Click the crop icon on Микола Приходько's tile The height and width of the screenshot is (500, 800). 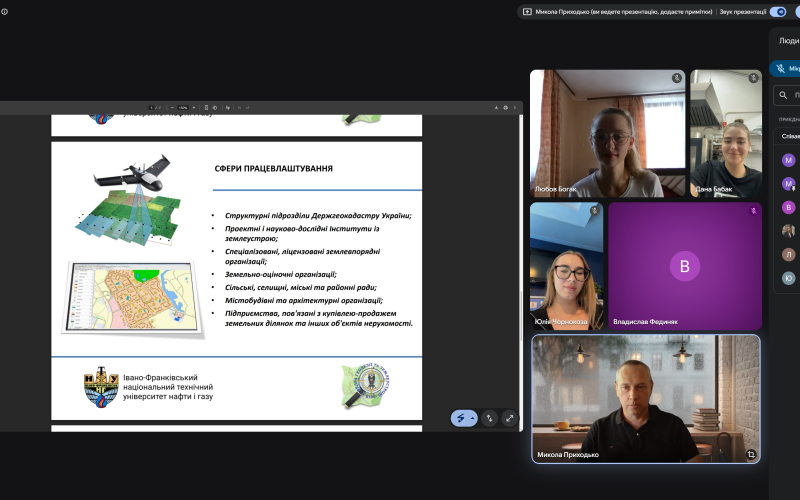pos(751,454)
